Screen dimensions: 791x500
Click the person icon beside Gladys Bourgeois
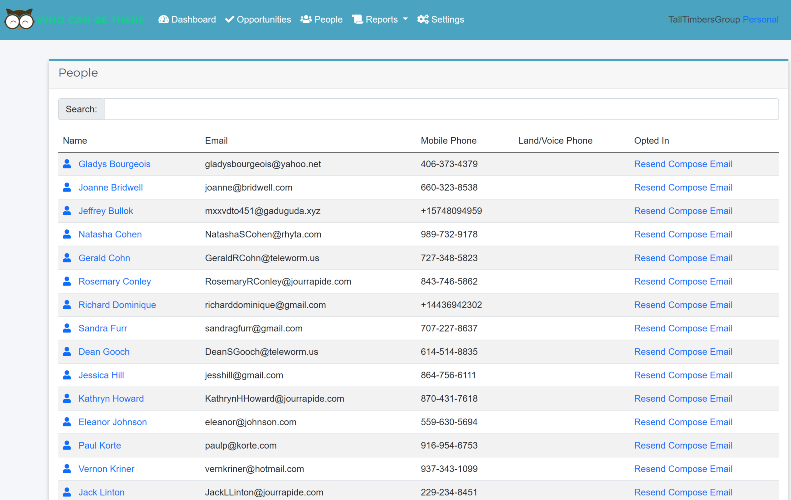(x=67, y=164)
